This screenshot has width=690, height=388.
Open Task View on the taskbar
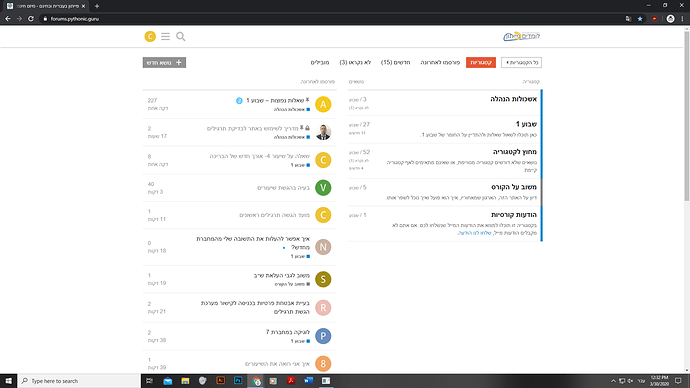click(150, 381)
